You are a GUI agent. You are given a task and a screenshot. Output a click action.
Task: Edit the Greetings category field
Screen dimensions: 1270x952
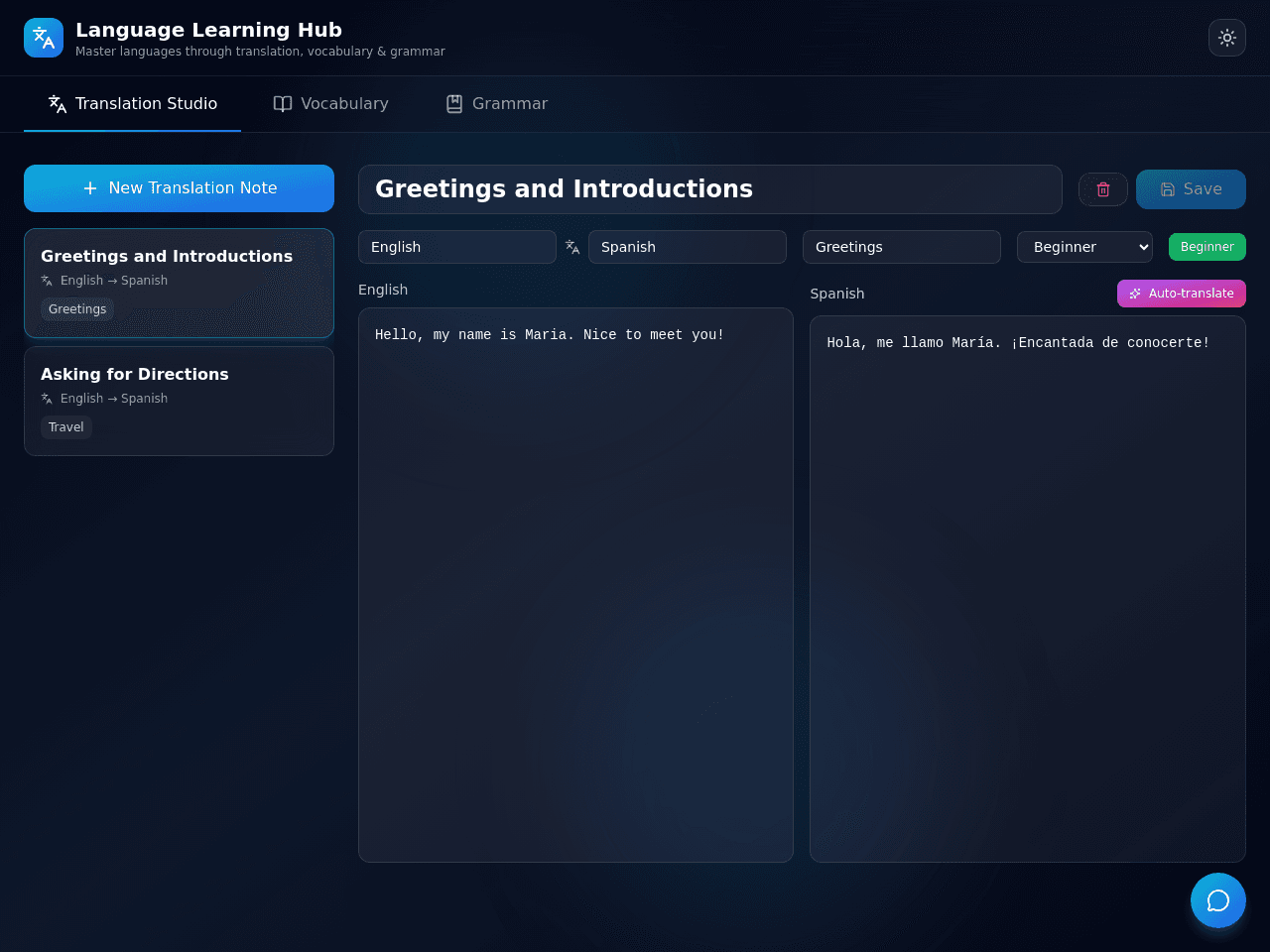coord(902,247)
